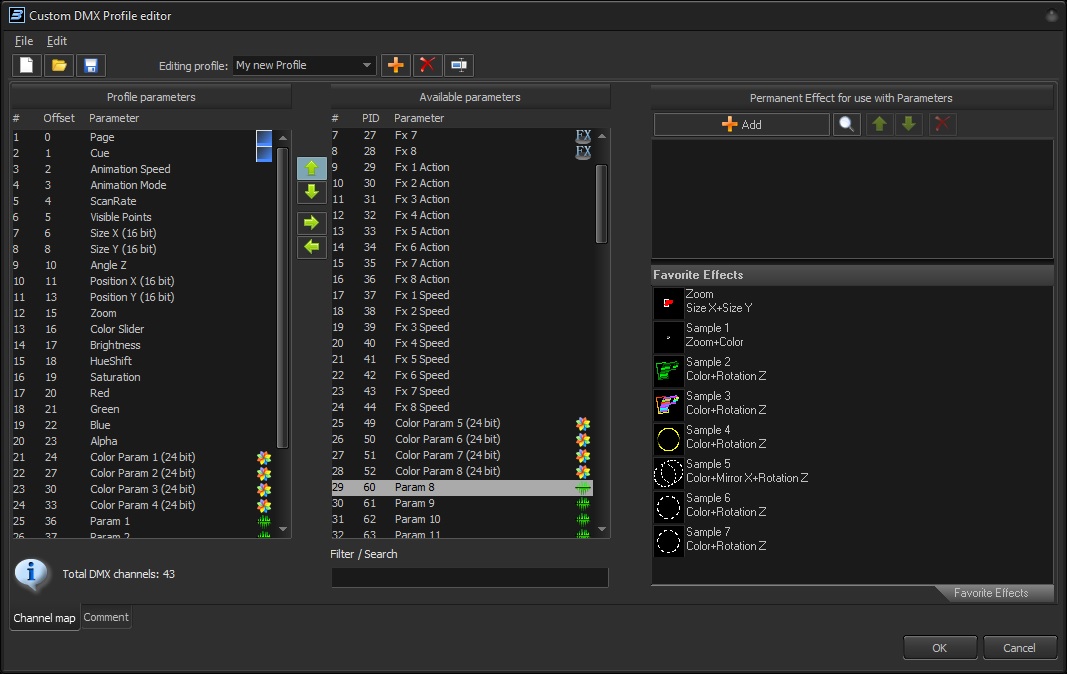Click the red X beside Editing profile
Screen dimensions: 1067x674
coord(428,66)
